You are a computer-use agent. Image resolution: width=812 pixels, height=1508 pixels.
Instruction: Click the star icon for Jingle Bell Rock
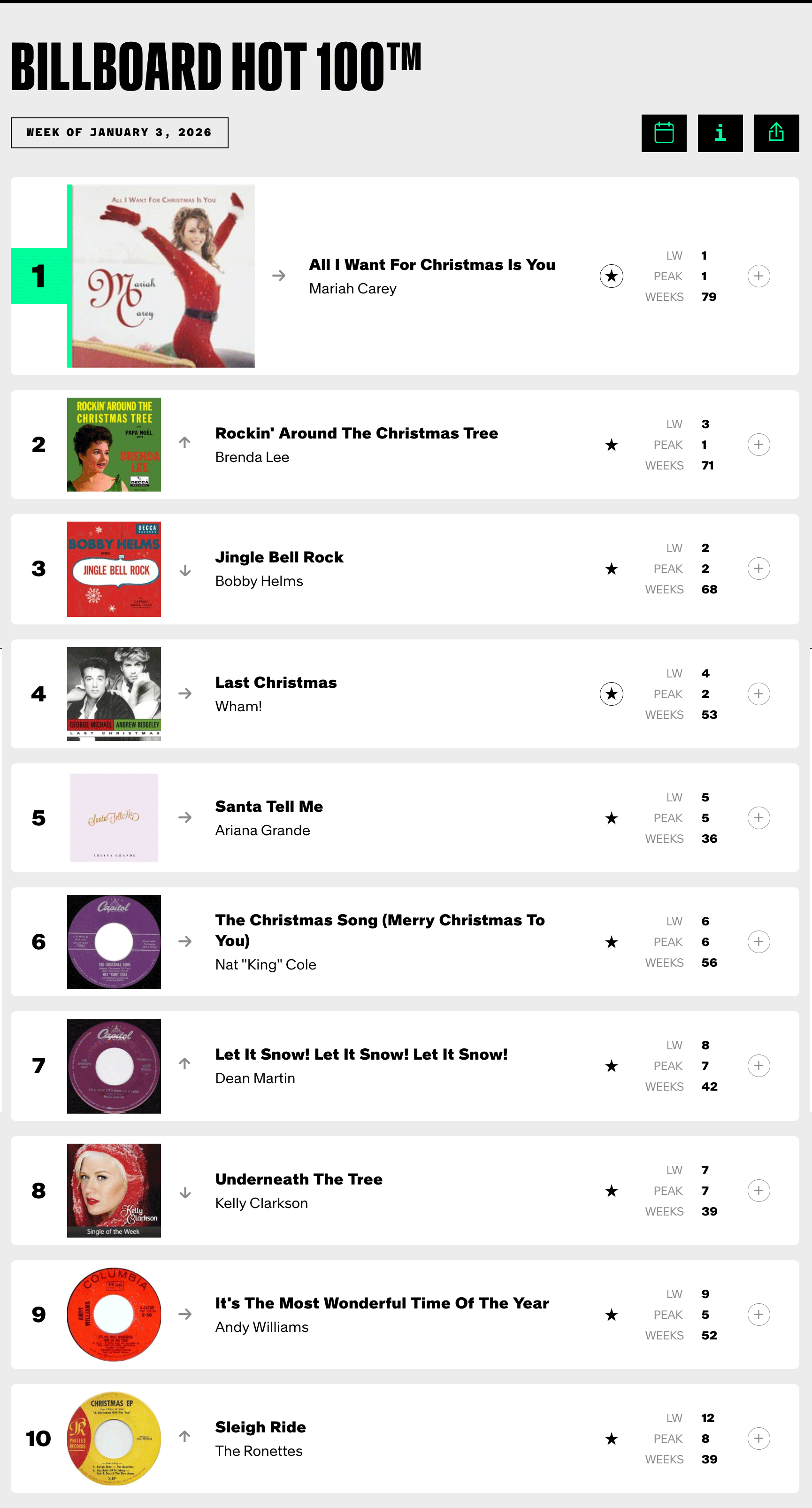pyautogui.click(x=611, y=569)
